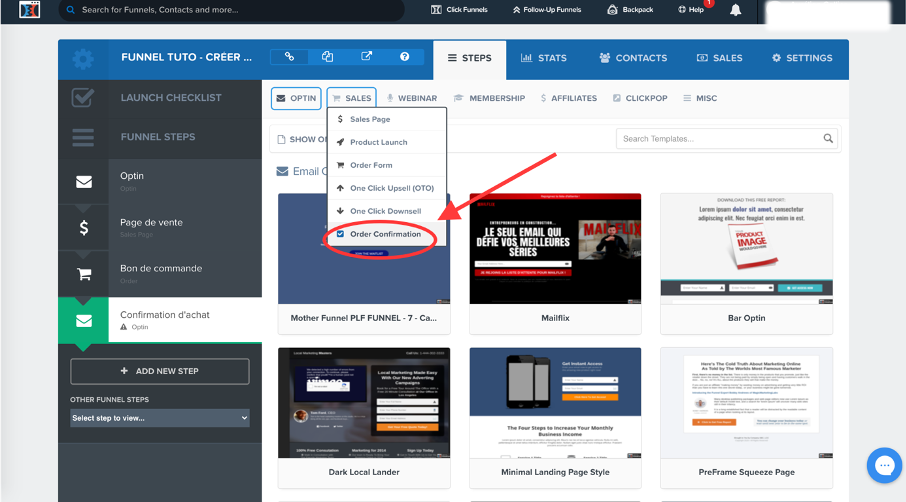This screenshot has height=502, width=906.
Task: Click the green Confirmation d'achat envelope icon
Action: (84, 321)
